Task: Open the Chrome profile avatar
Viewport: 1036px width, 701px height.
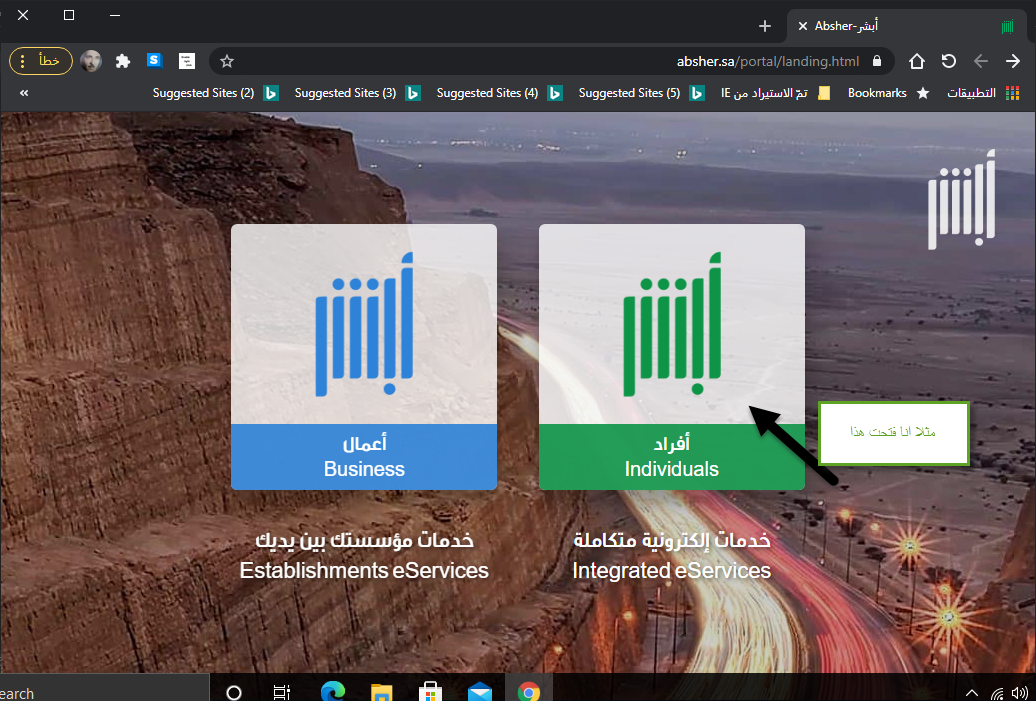Action: click(x=91, y=61)
